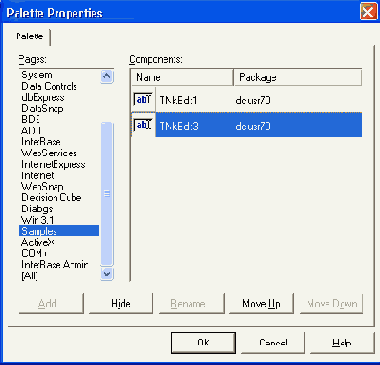
Task: Click the Hide button
Action: [121, 303]
